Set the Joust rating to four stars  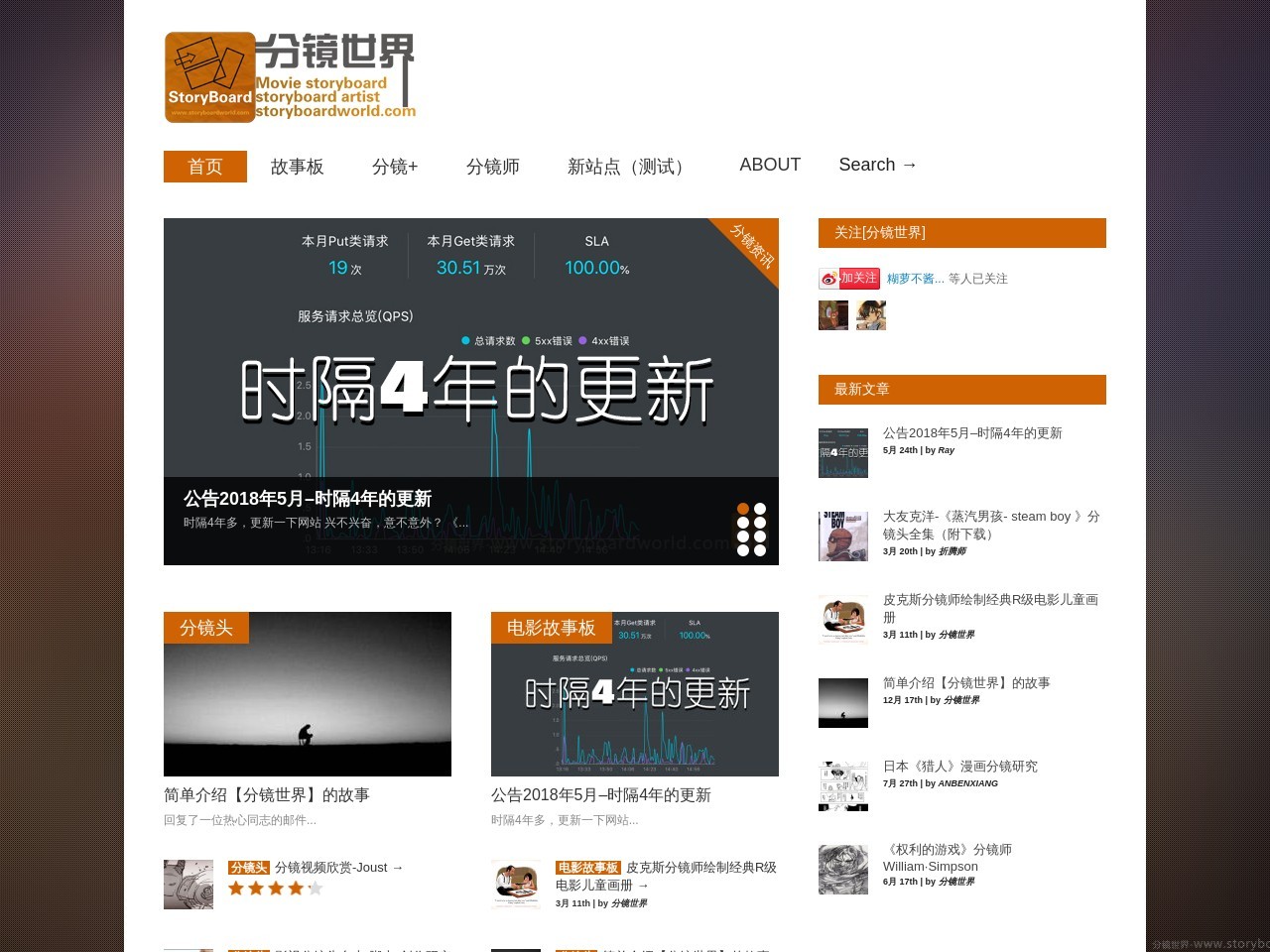pos(296,888)
